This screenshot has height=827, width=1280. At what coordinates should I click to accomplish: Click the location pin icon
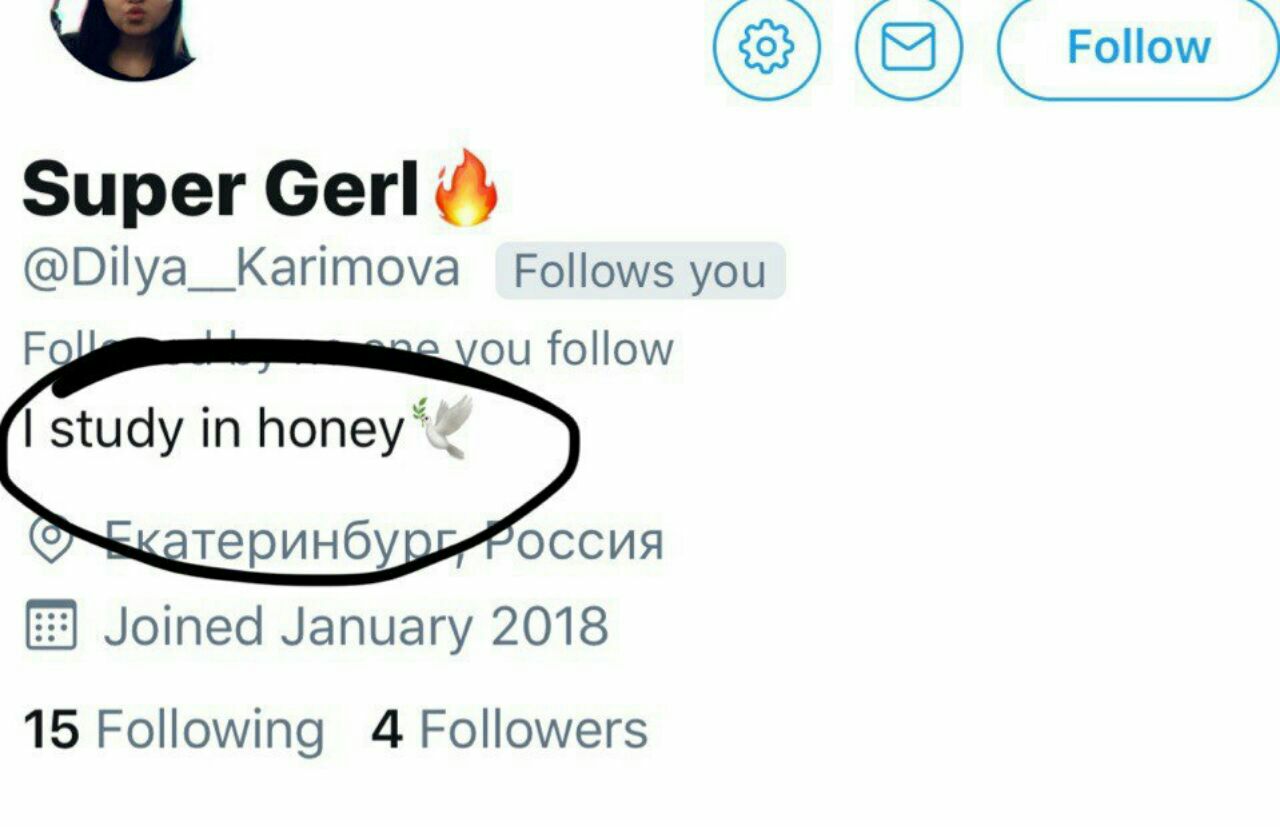pyautogui.click(x=51, y=542)
